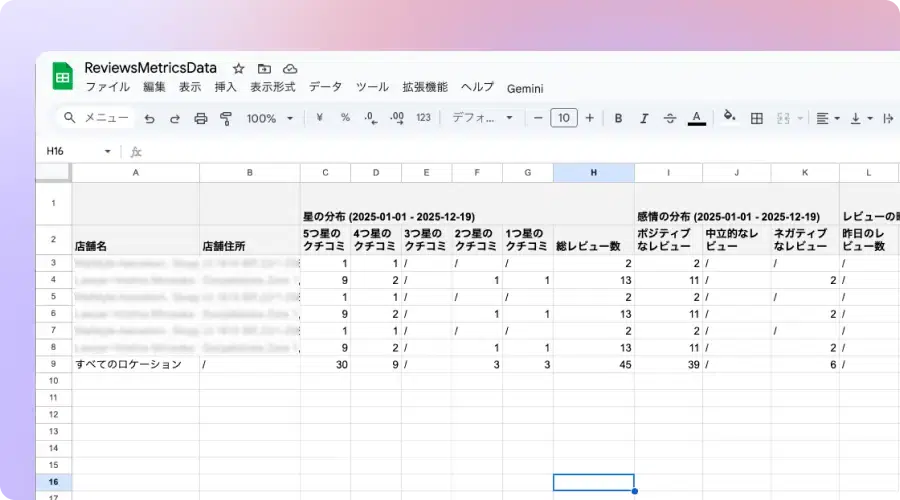Click the move to folder icon

[264, 69]
